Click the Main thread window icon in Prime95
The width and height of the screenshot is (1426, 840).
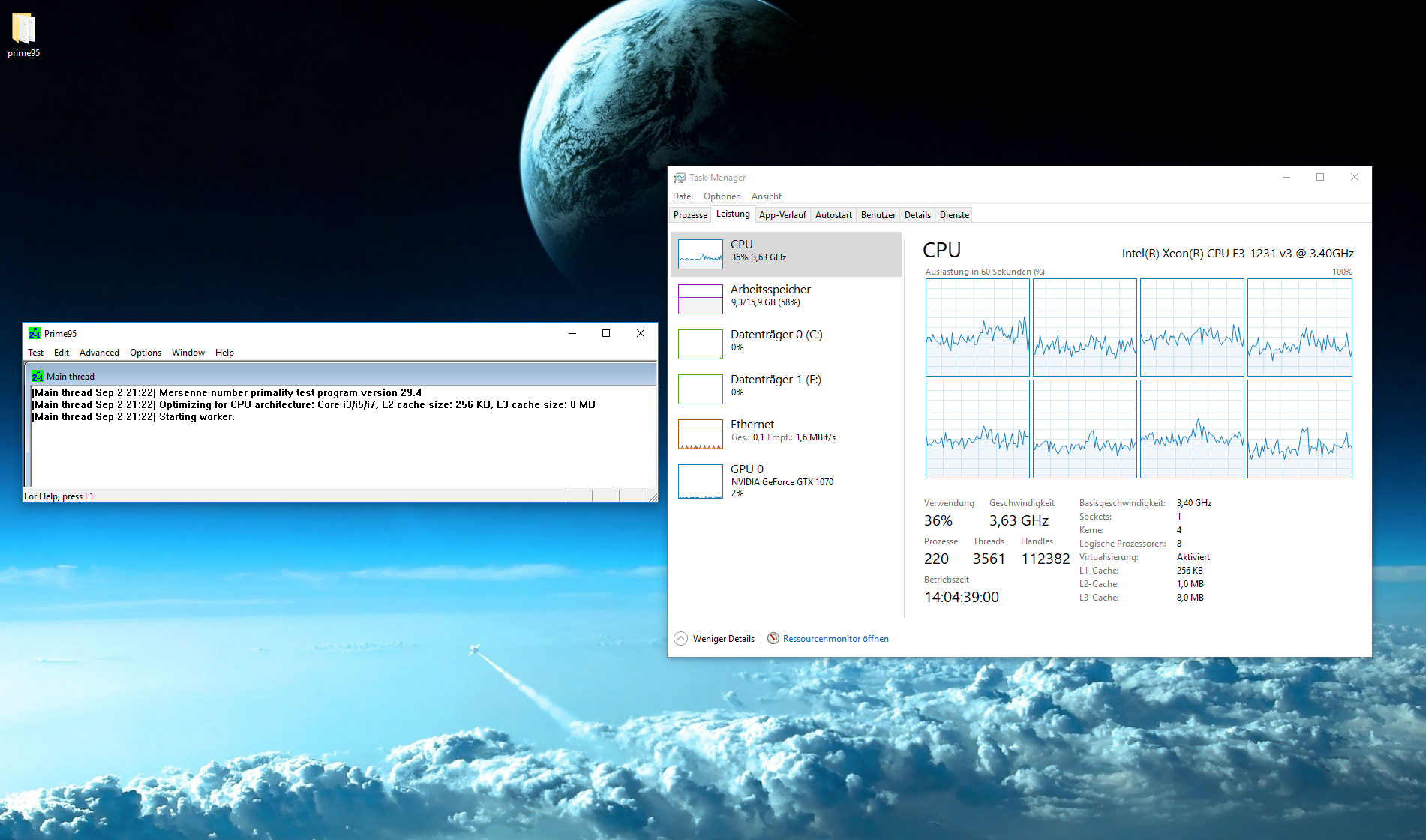click(38, 376)
